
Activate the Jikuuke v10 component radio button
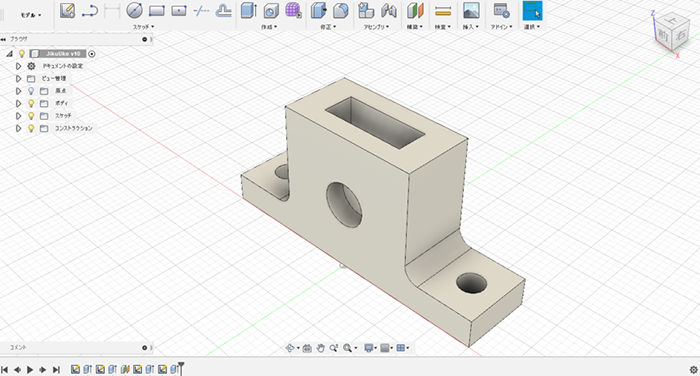(92, 54)
